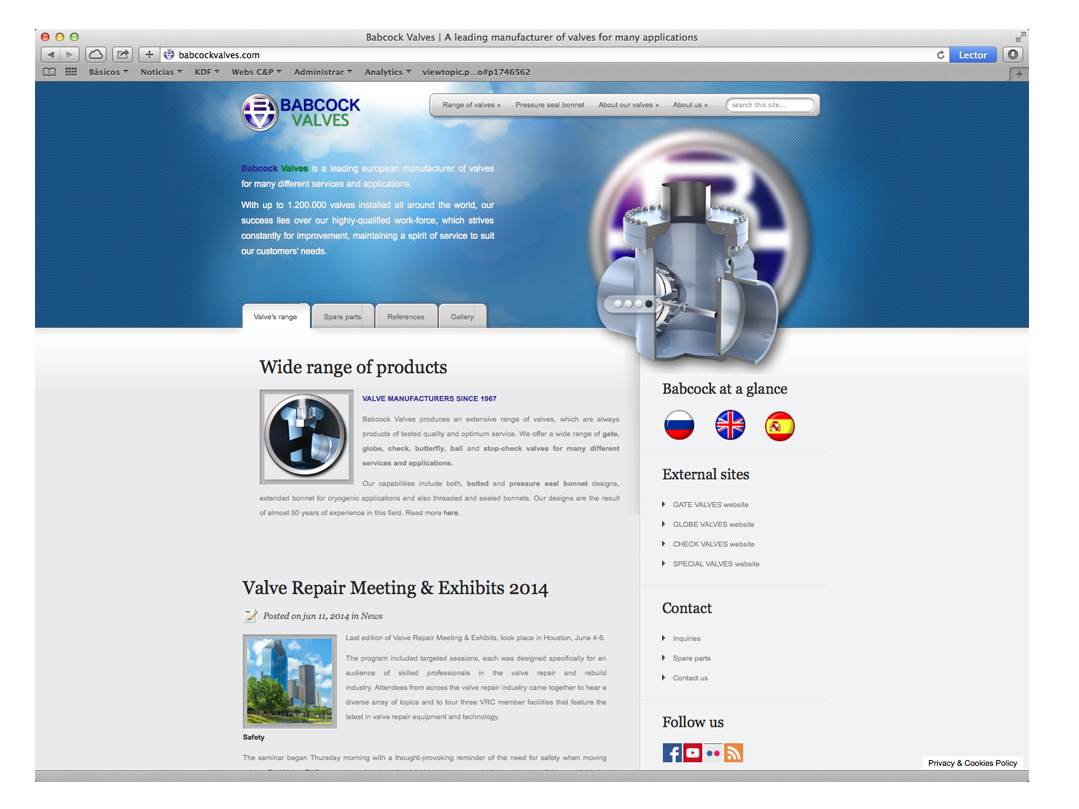Expand the About our valves menu
This screenshot has height=809, width=1079.
(628, 105)
